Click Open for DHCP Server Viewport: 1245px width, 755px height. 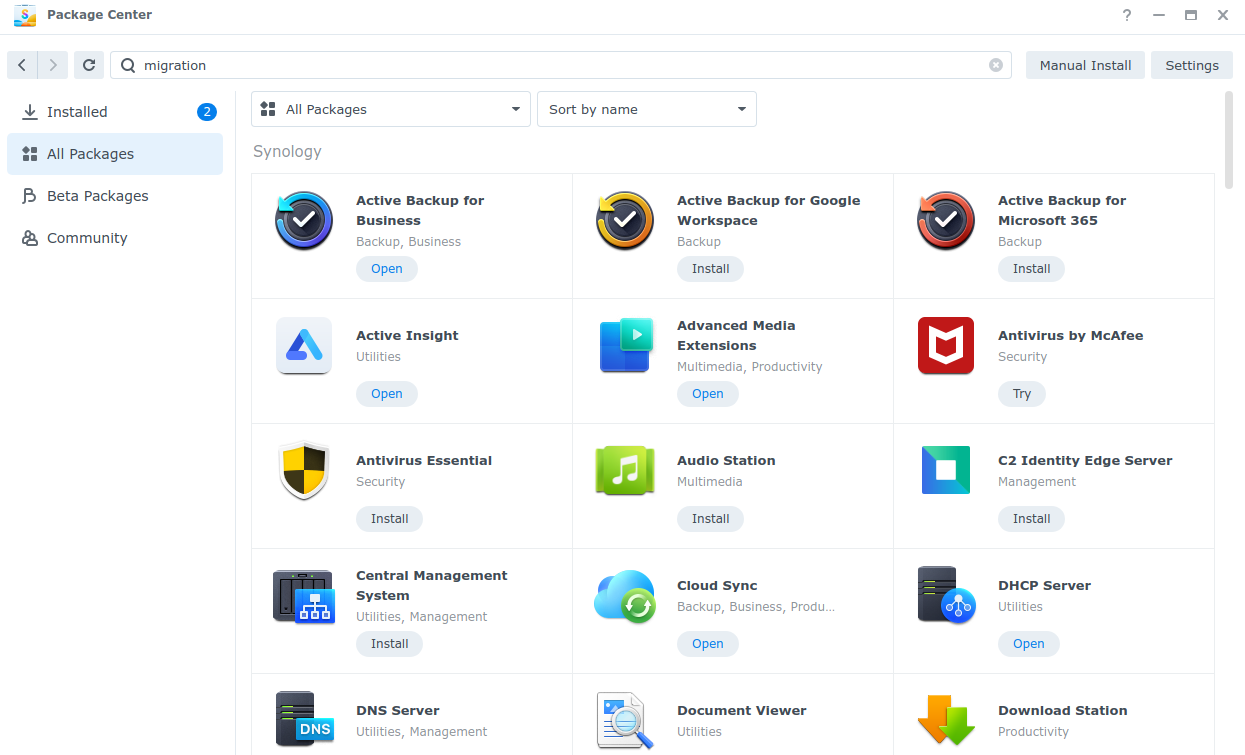[1029, 644]
